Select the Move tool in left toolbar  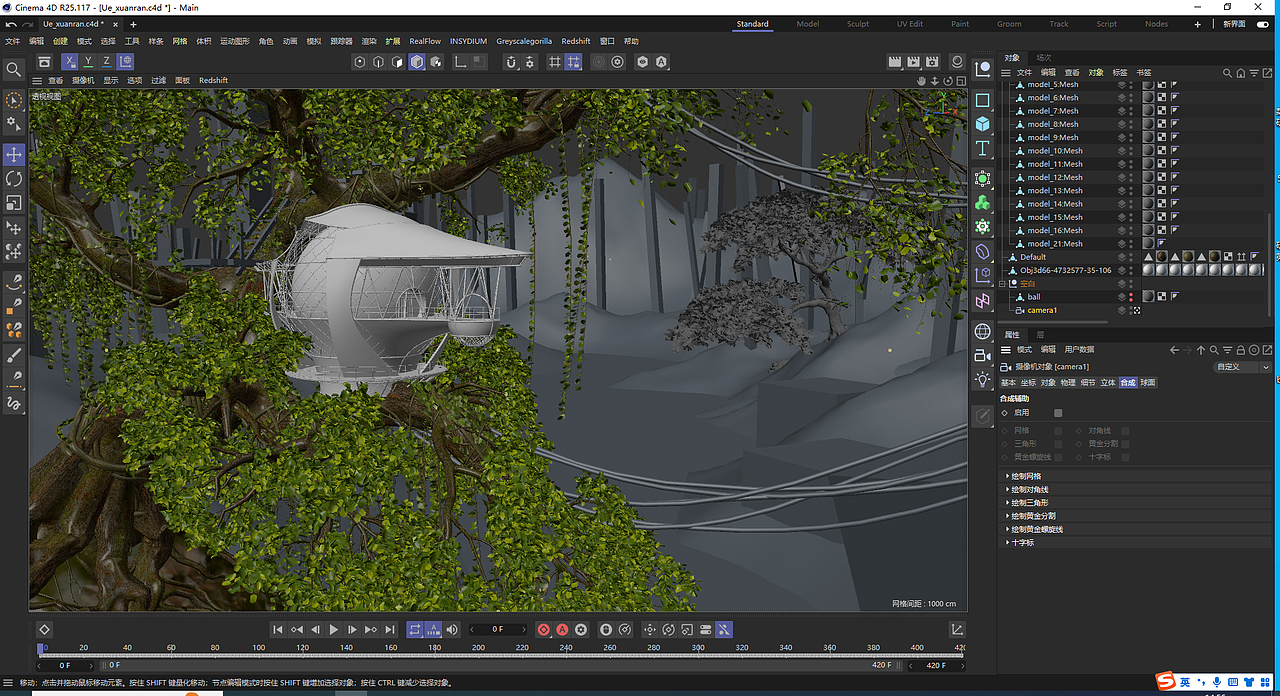pyautogui.click(x=14, y=155)
